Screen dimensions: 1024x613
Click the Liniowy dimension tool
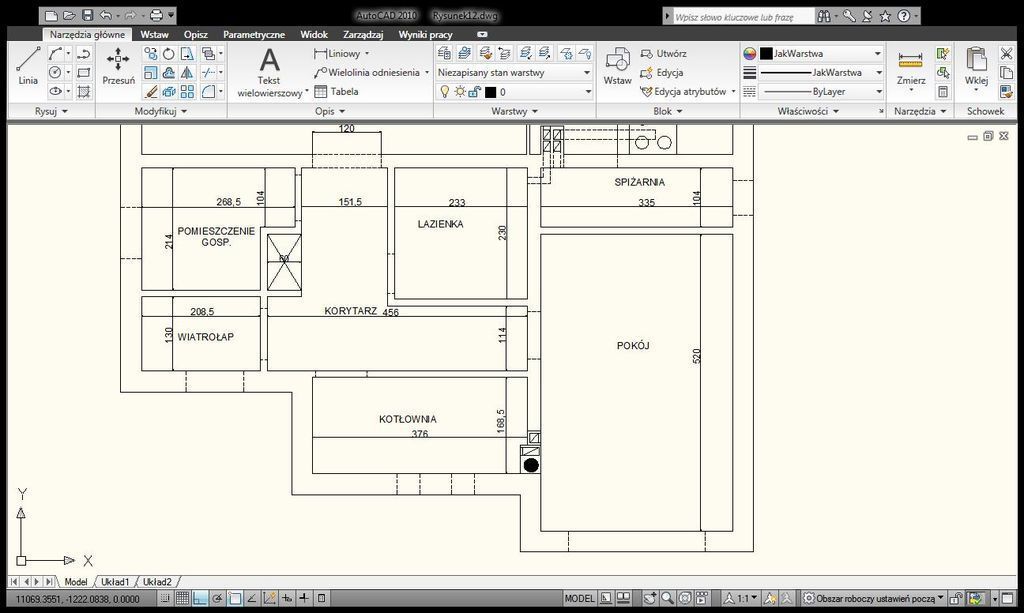[x=337, y=54]
